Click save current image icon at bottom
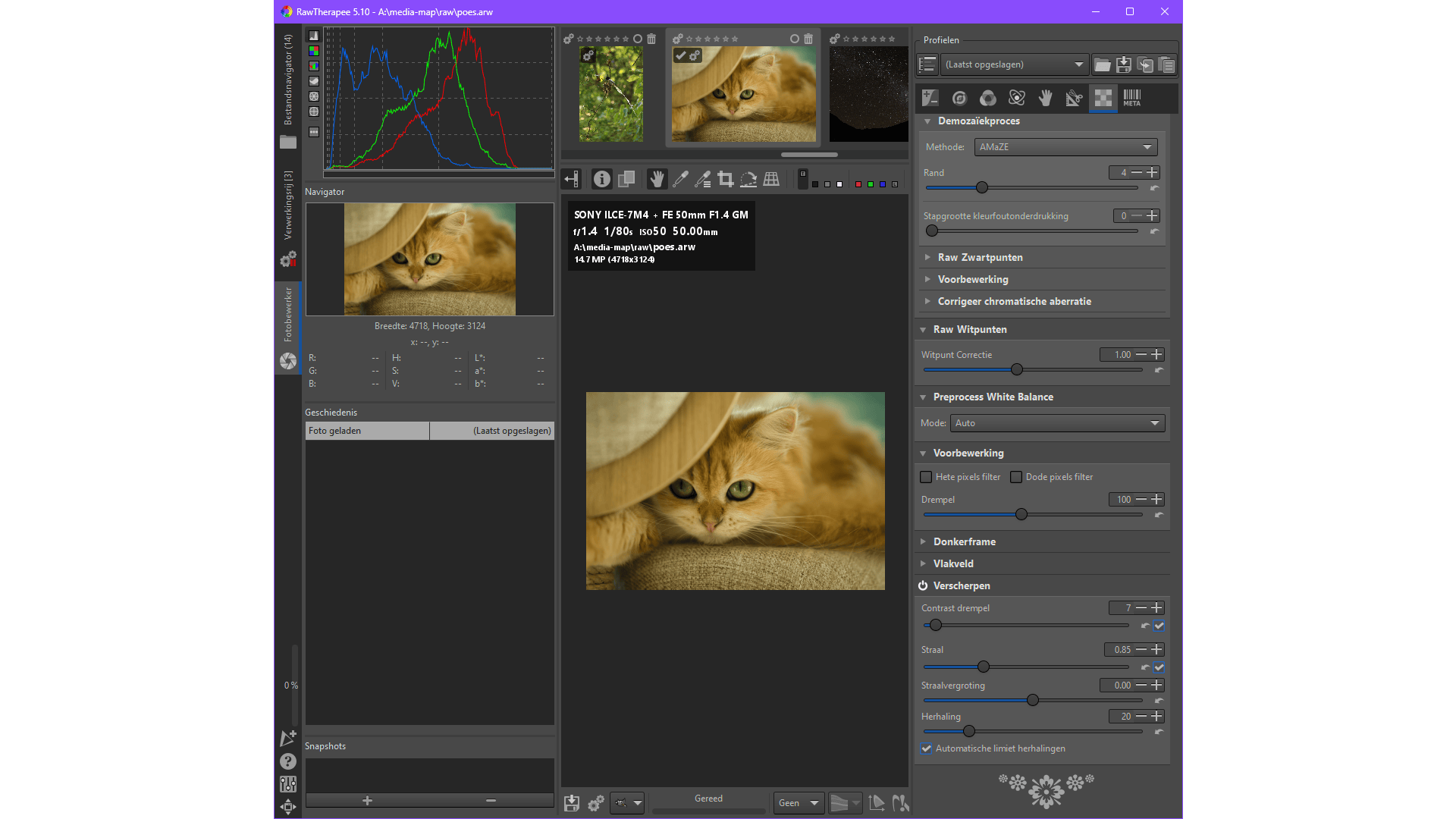The image size is (1456, 819). [x=572, y=803]
